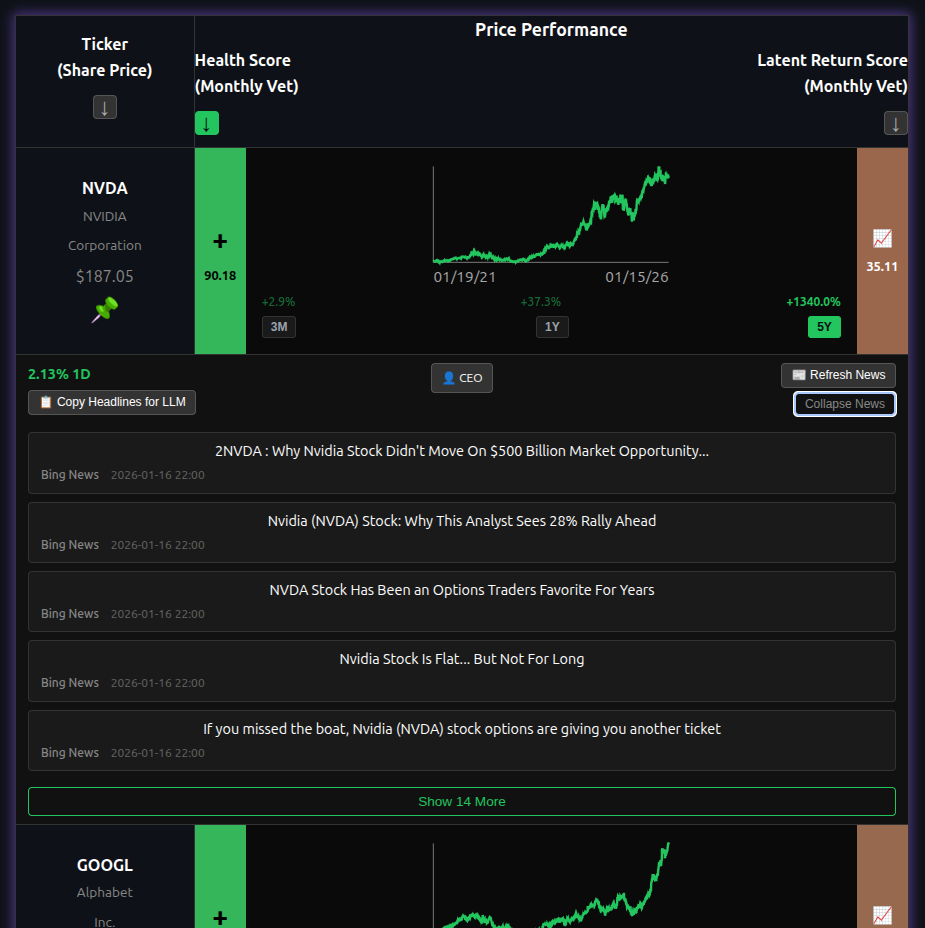Open the headline about analyst's 28% rally prediction

[462, 520]
